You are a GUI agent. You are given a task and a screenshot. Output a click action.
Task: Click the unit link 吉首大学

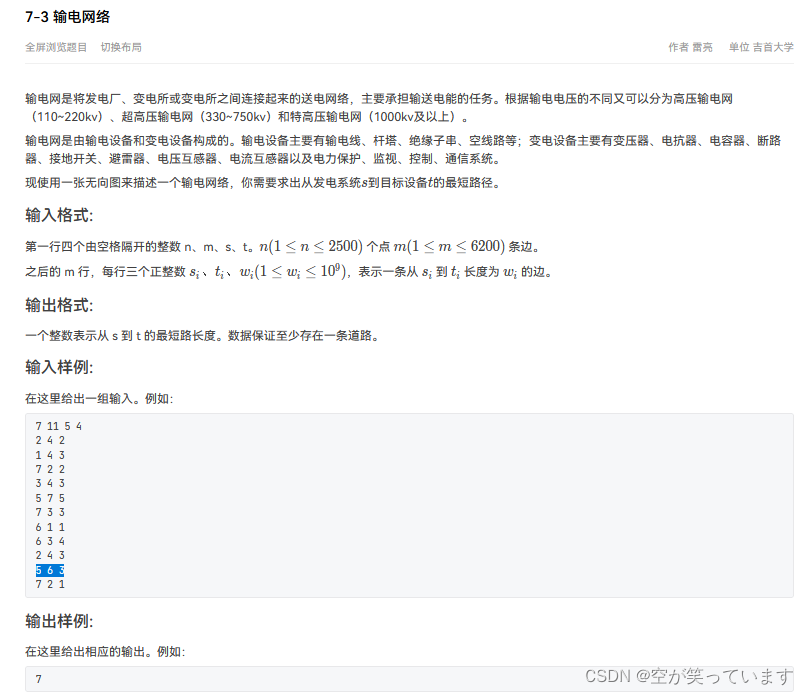772,46
